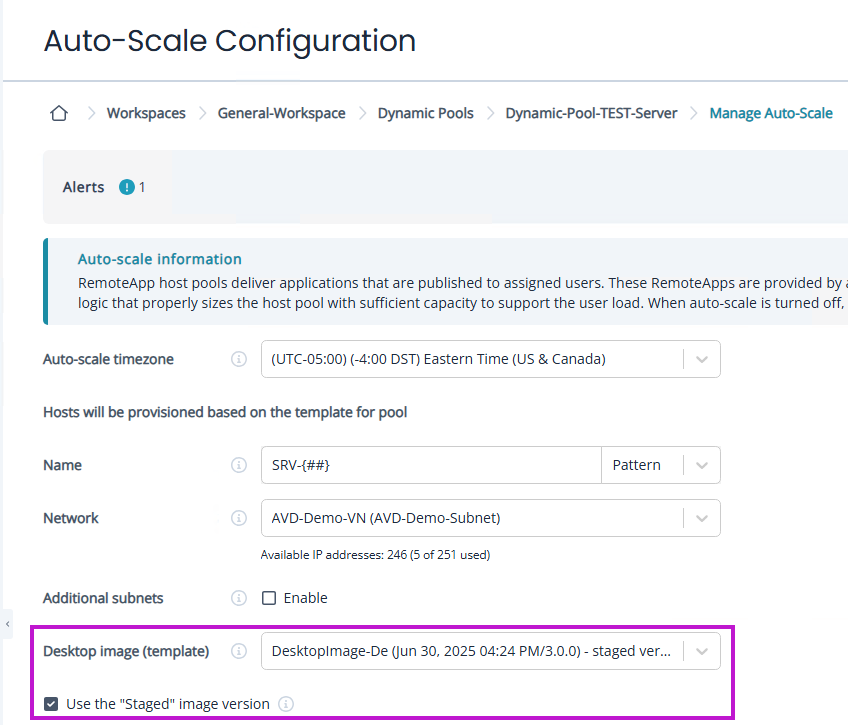848x725 pixels.
Task: Click the SRV-{##} name input field
Action: [x=430, y=465]
